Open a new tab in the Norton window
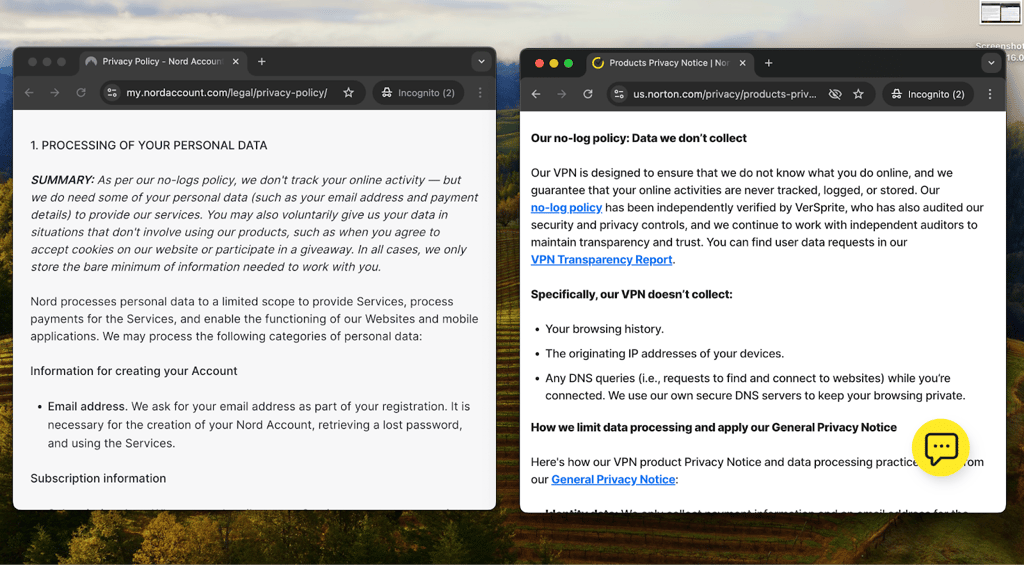This screenshot has height=565, width=1024. coord(769,63)
